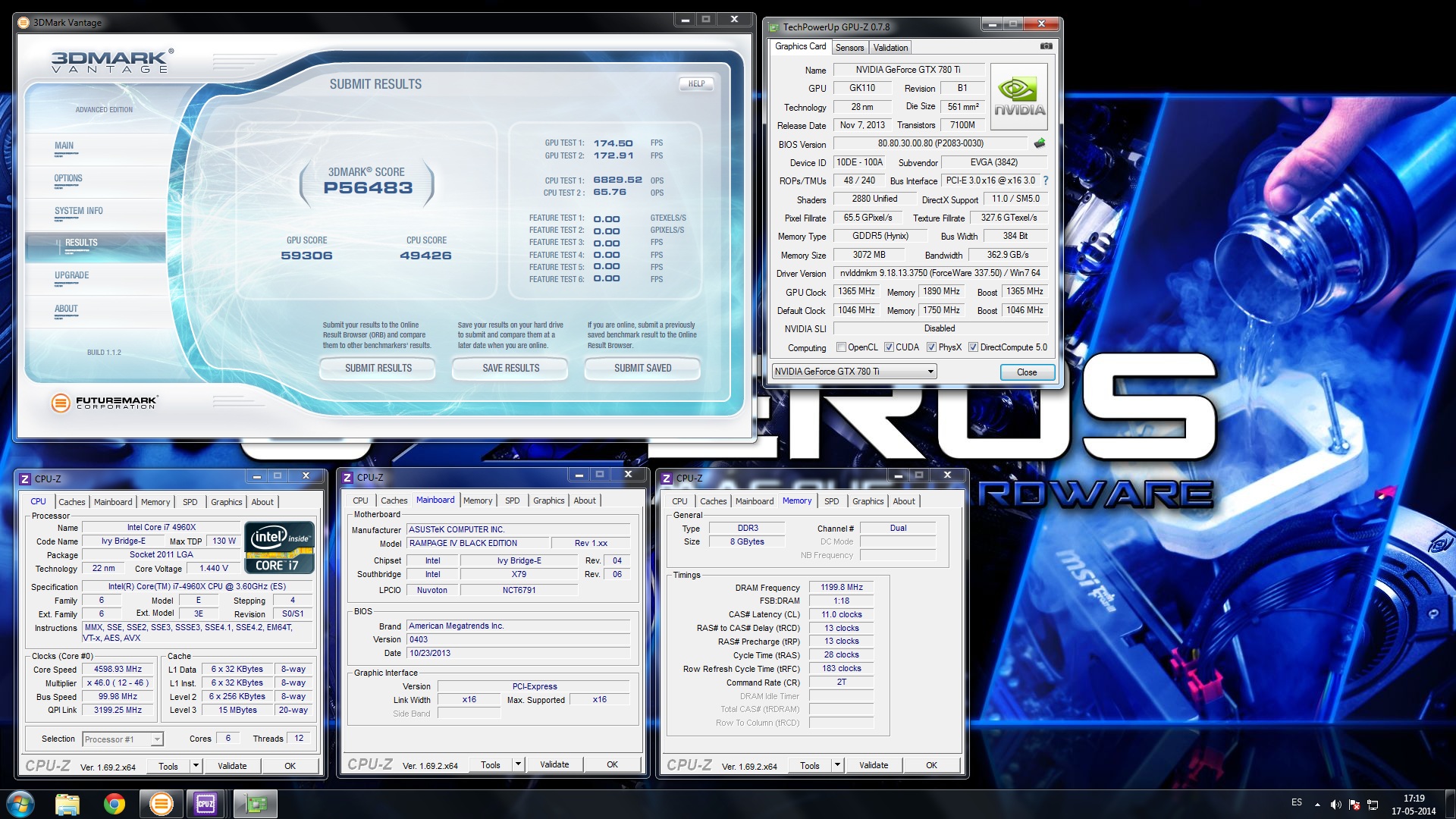Toggle the CUDA checkbox in GPU-Z
The image size is (1456, 819).
pos(889,347)
